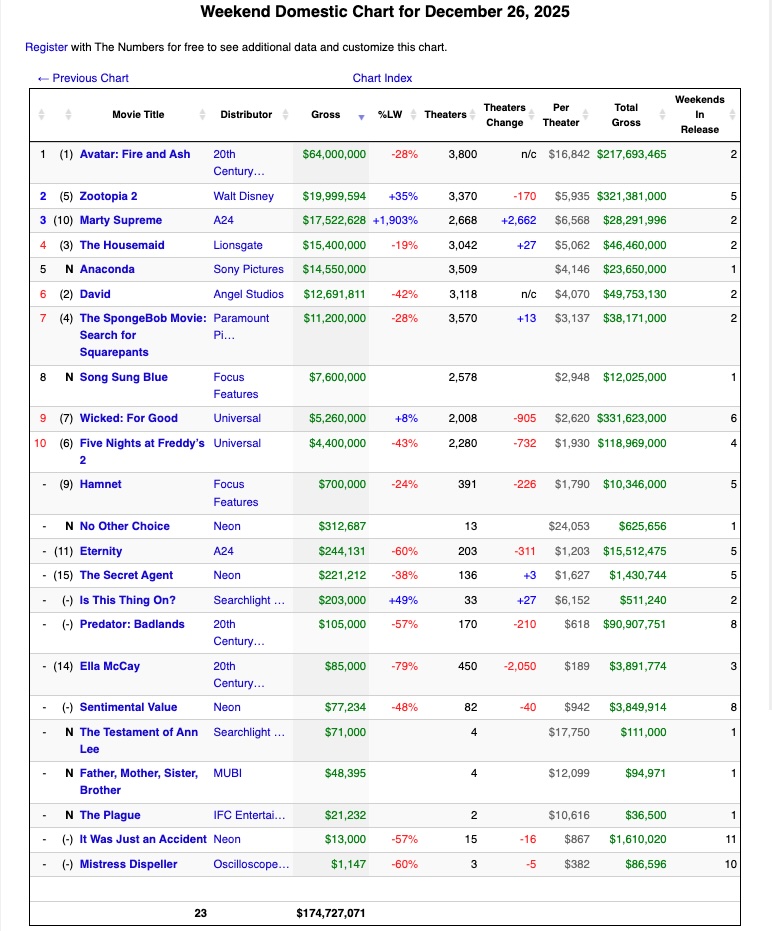Viewport: 772px width, 931px height.
Task: Open the Chart Index link
Action: (382, 78)
